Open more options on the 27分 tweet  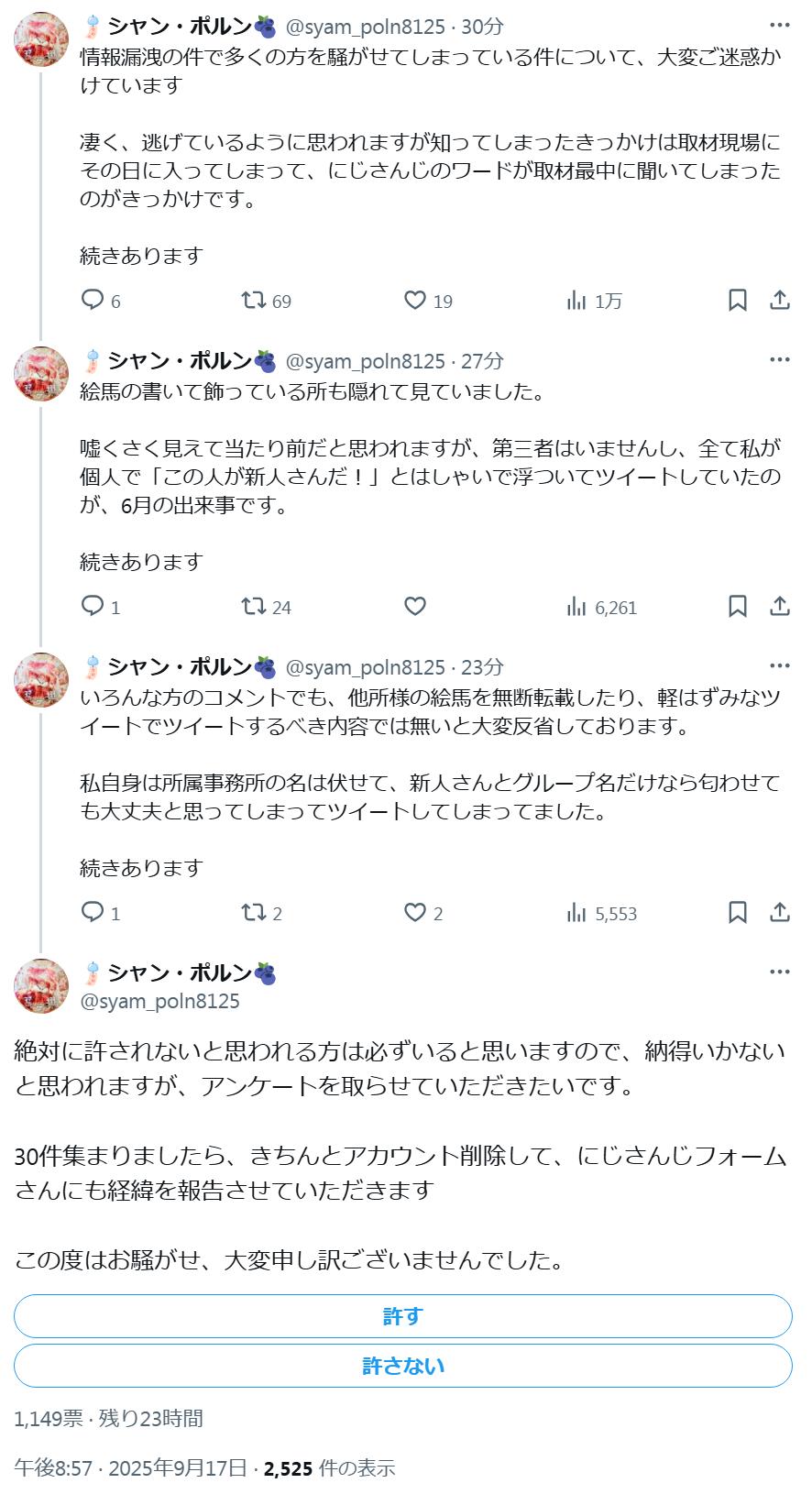point(780,359)
